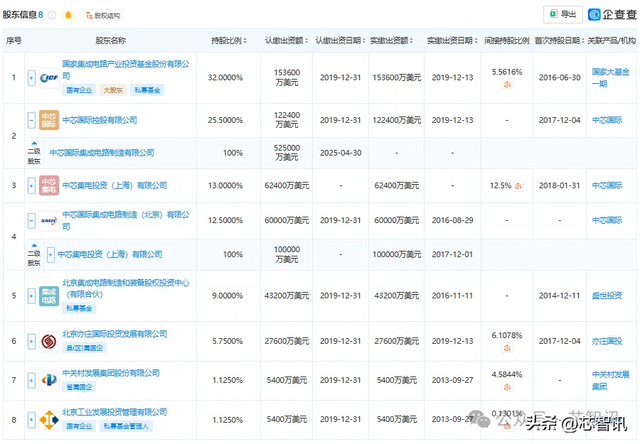Open the 股权结构 equity structure view
The width and height of the screenshot is (640, 444).
click(103, 16)
